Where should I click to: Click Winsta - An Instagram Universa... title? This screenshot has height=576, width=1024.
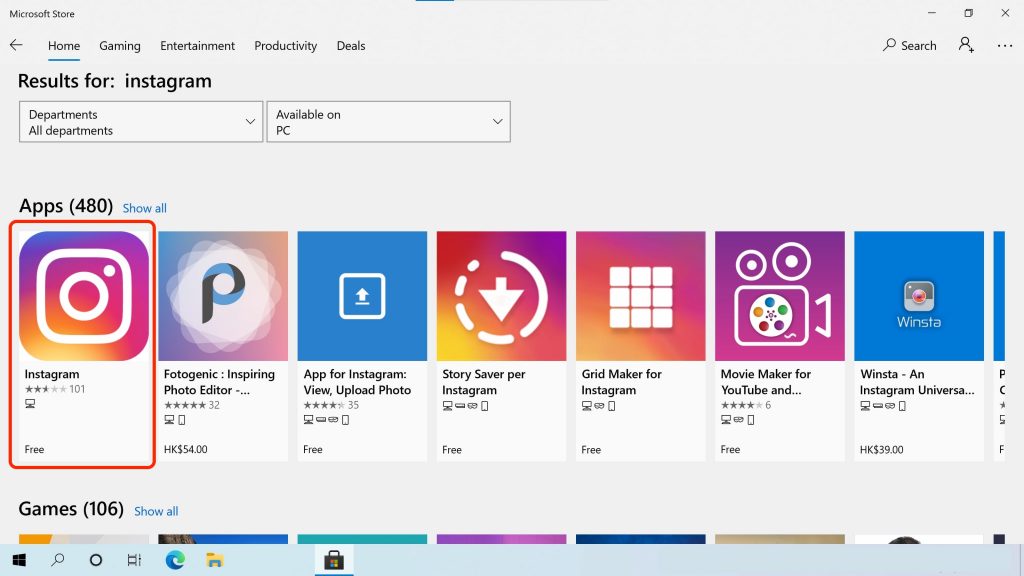(917, 382)
